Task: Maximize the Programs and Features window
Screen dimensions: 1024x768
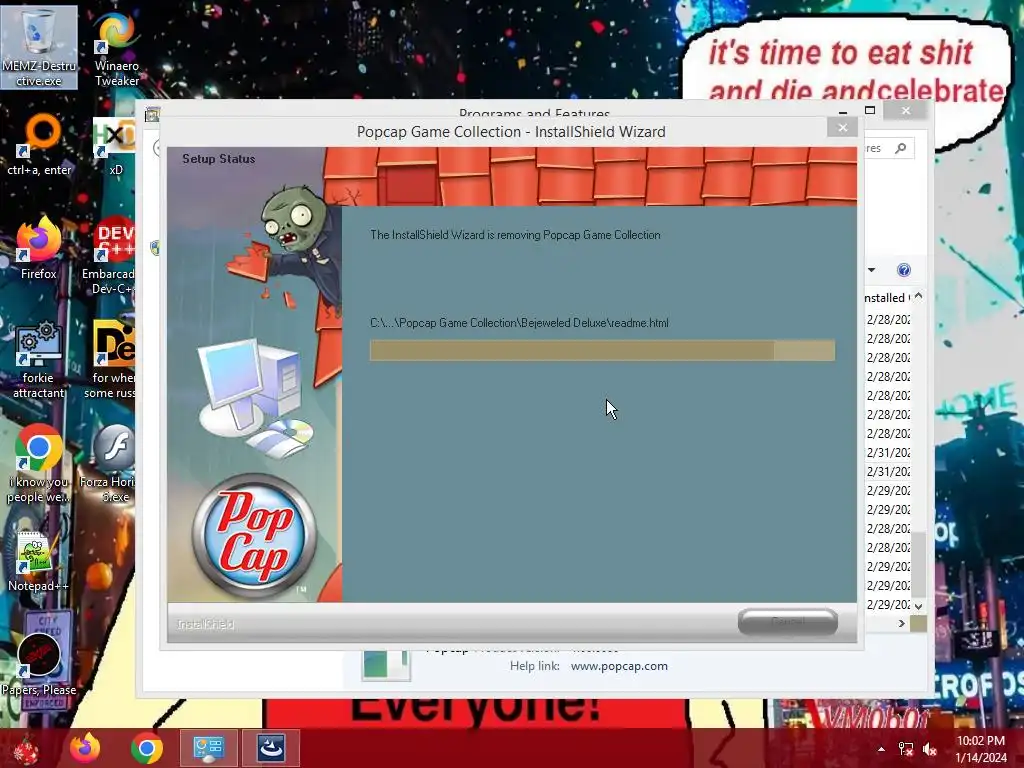Action: tap(870, 110)
